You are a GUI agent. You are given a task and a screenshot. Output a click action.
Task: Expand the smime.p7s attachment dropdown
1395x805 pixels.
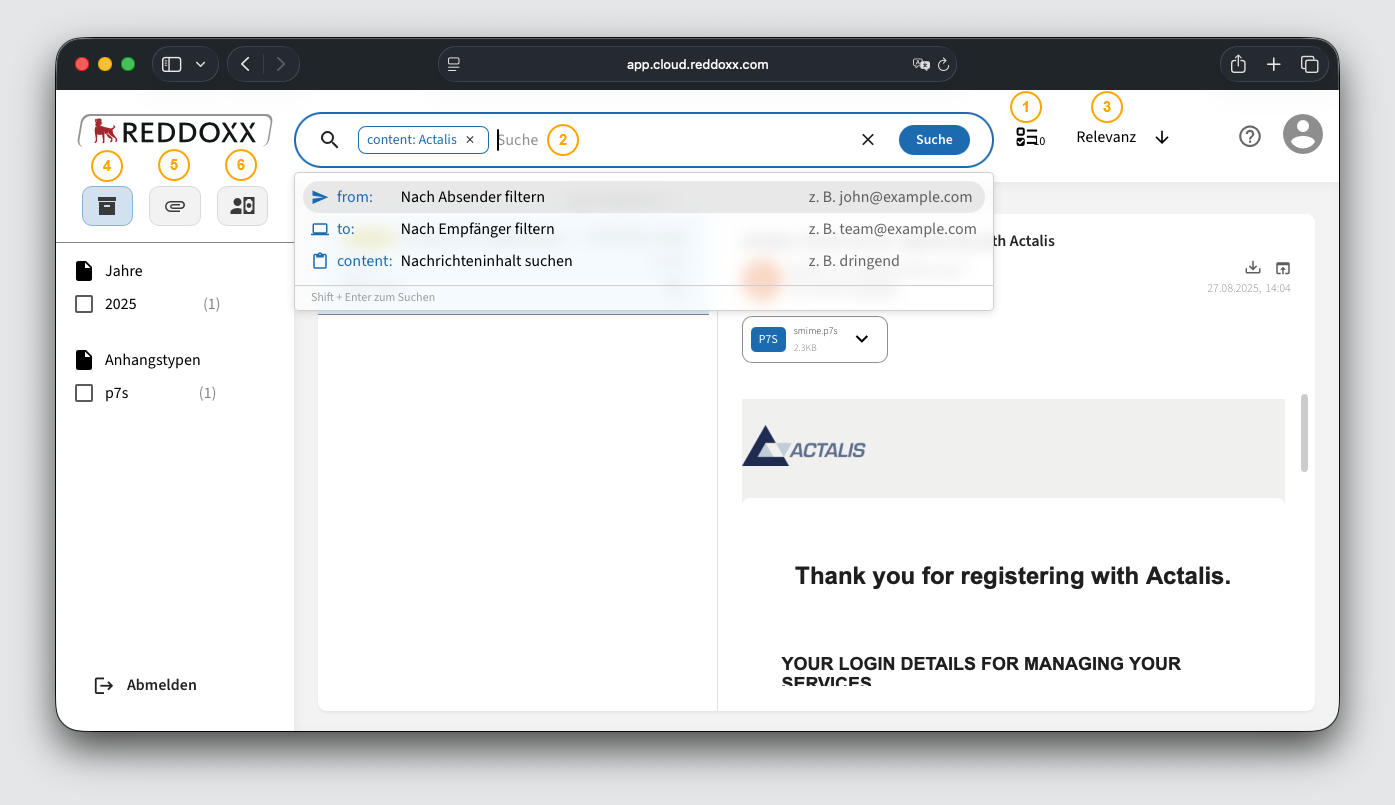tap(861, 339)
